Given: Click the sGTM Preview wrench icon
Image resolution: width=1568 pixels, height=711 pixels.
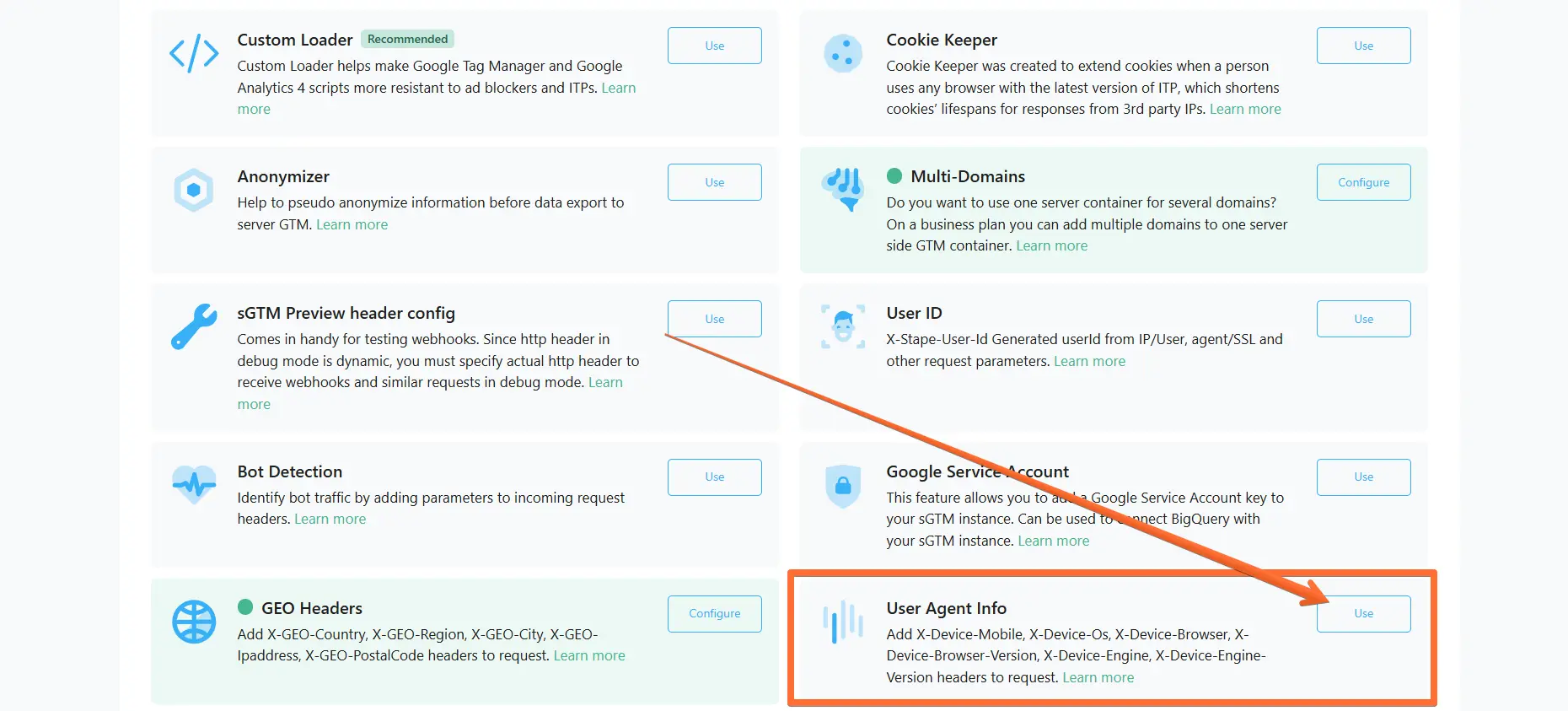Looking at the screenshot, I should click(194, 326).
